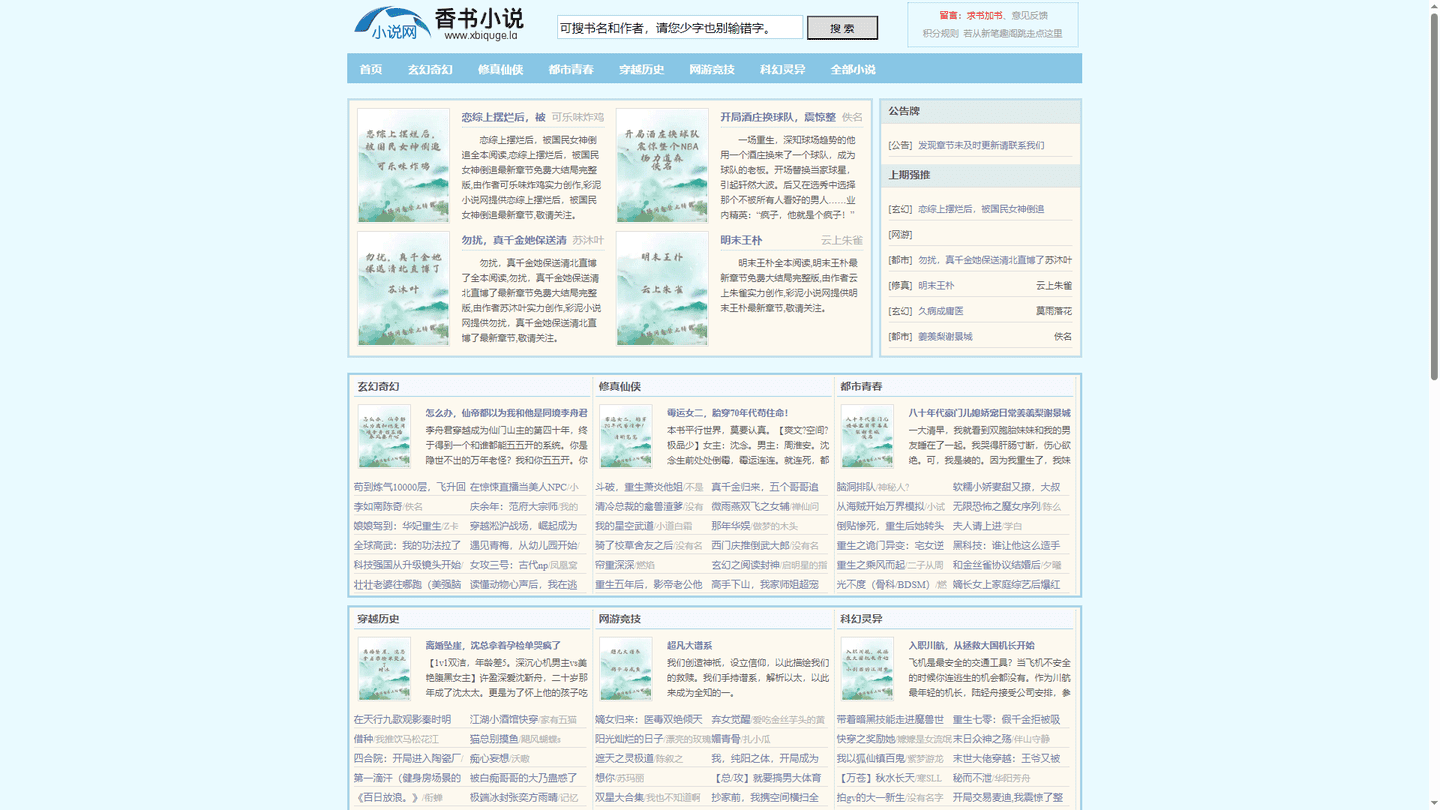Open the 修真仙侠 navigation category
1440x810 pixels.
[x=500, y=69]
